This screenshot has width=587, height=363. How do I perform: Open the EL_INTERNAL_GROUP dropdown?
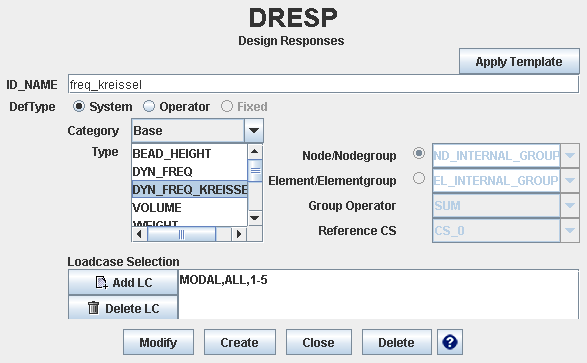570,180
